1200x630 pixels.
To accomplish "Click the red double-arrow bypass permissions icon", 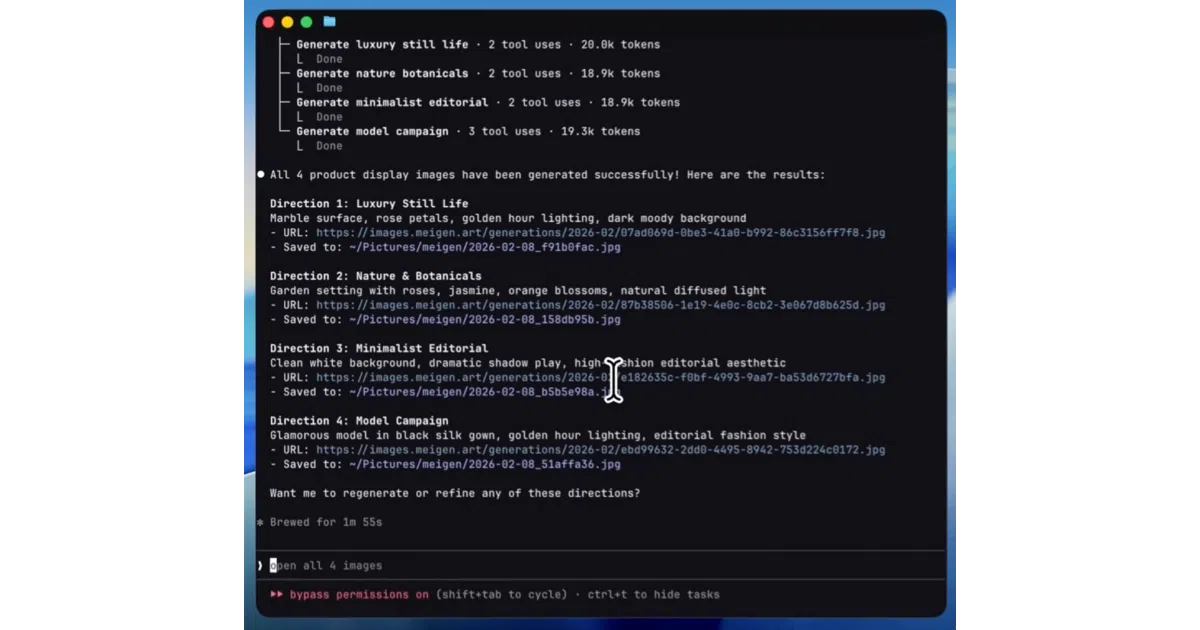I will pos(277,594).
